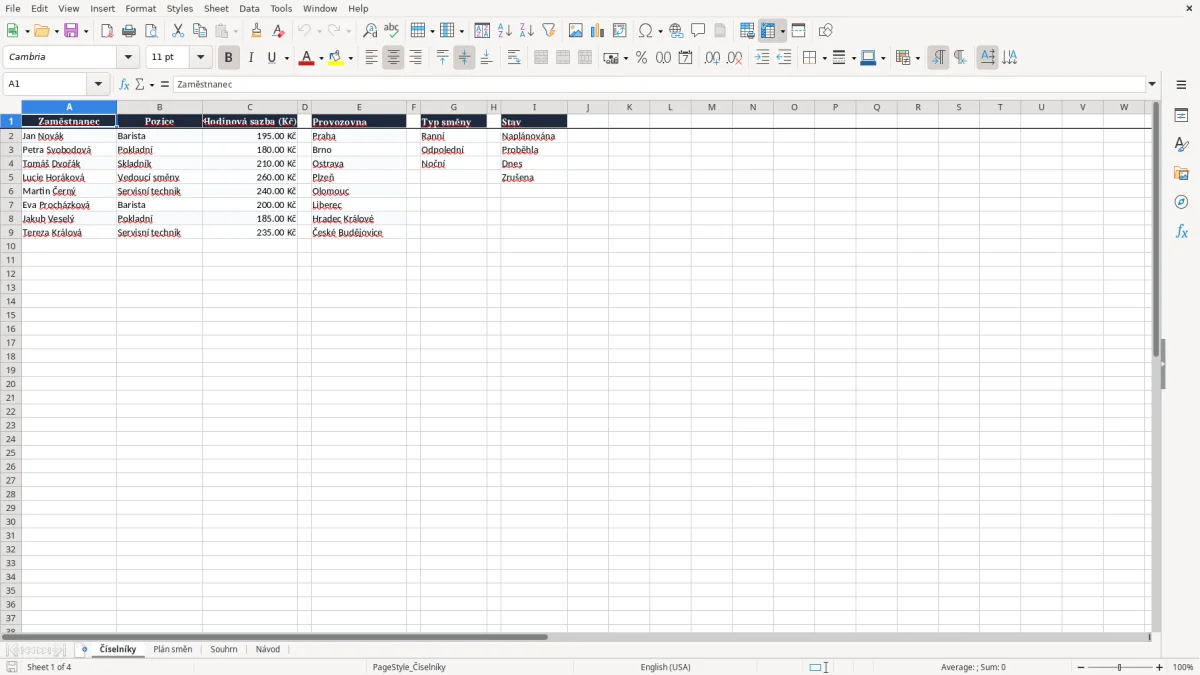1200x675 pixels.
Task: Toggle Align Right
Action: coord(415,58)
